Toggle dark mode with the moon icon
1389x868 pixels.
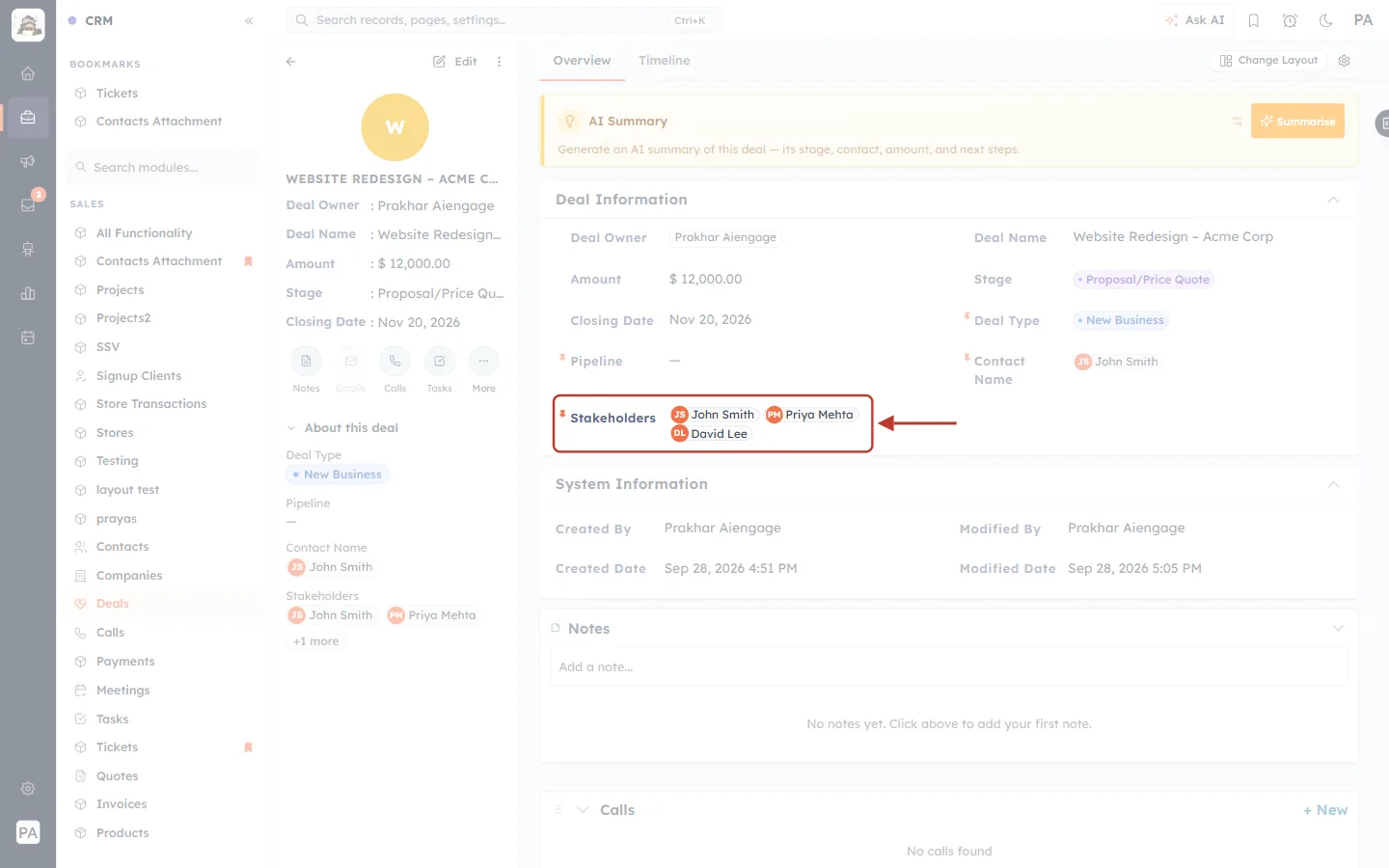(1326, 20)
